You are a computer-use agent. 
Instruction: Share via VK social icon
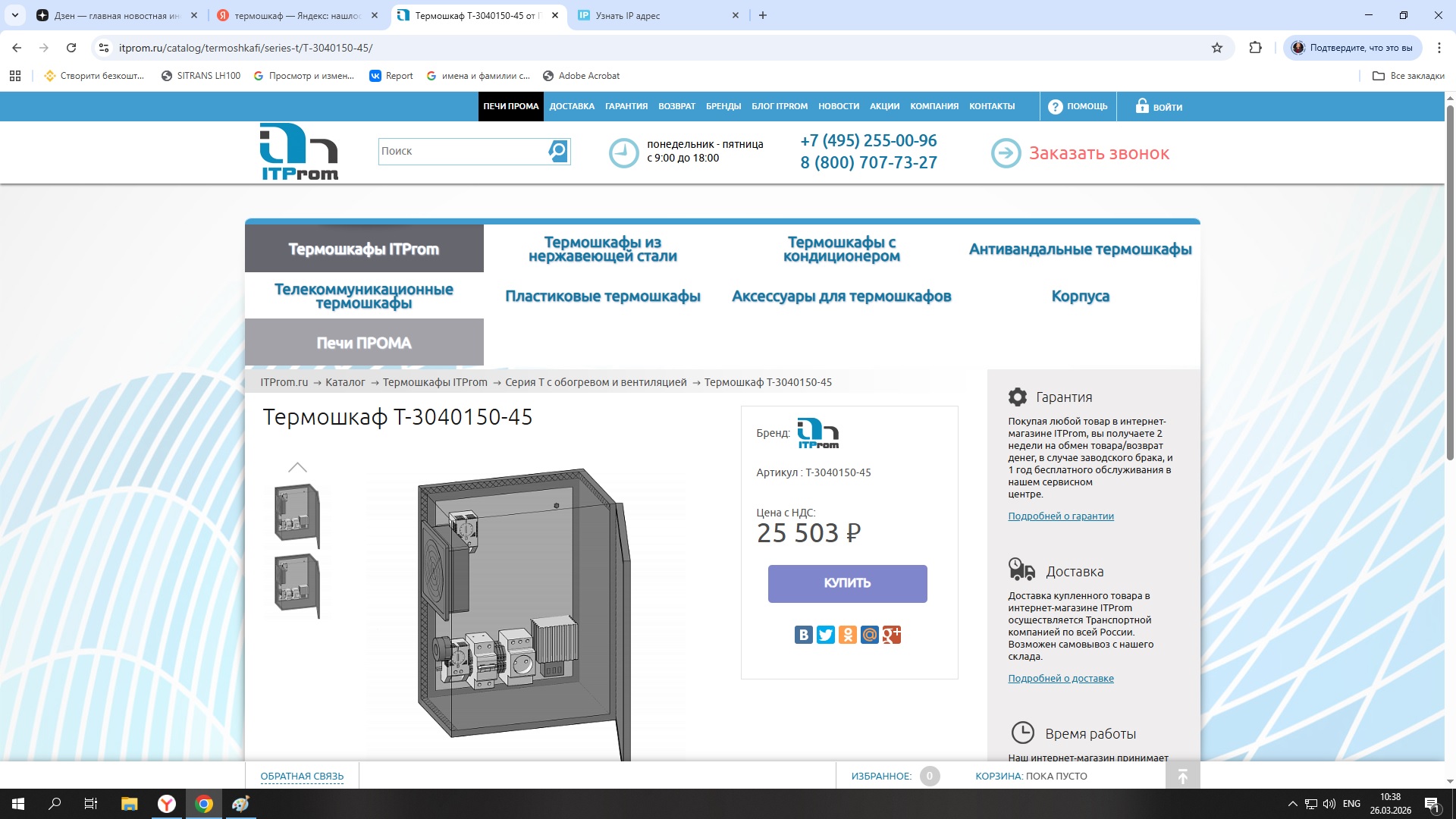pos(803,635)
